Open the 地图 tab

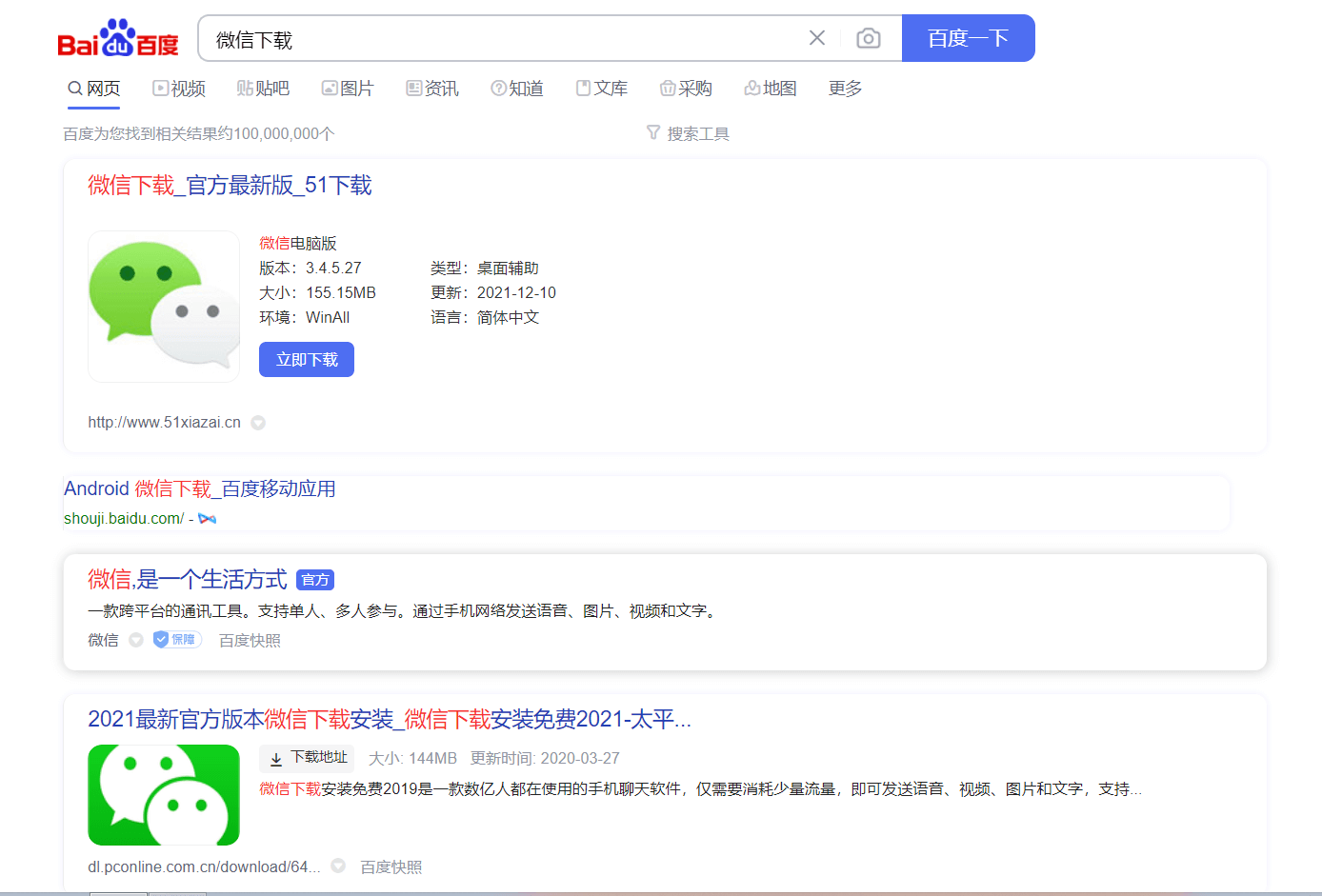click(771, 89)
